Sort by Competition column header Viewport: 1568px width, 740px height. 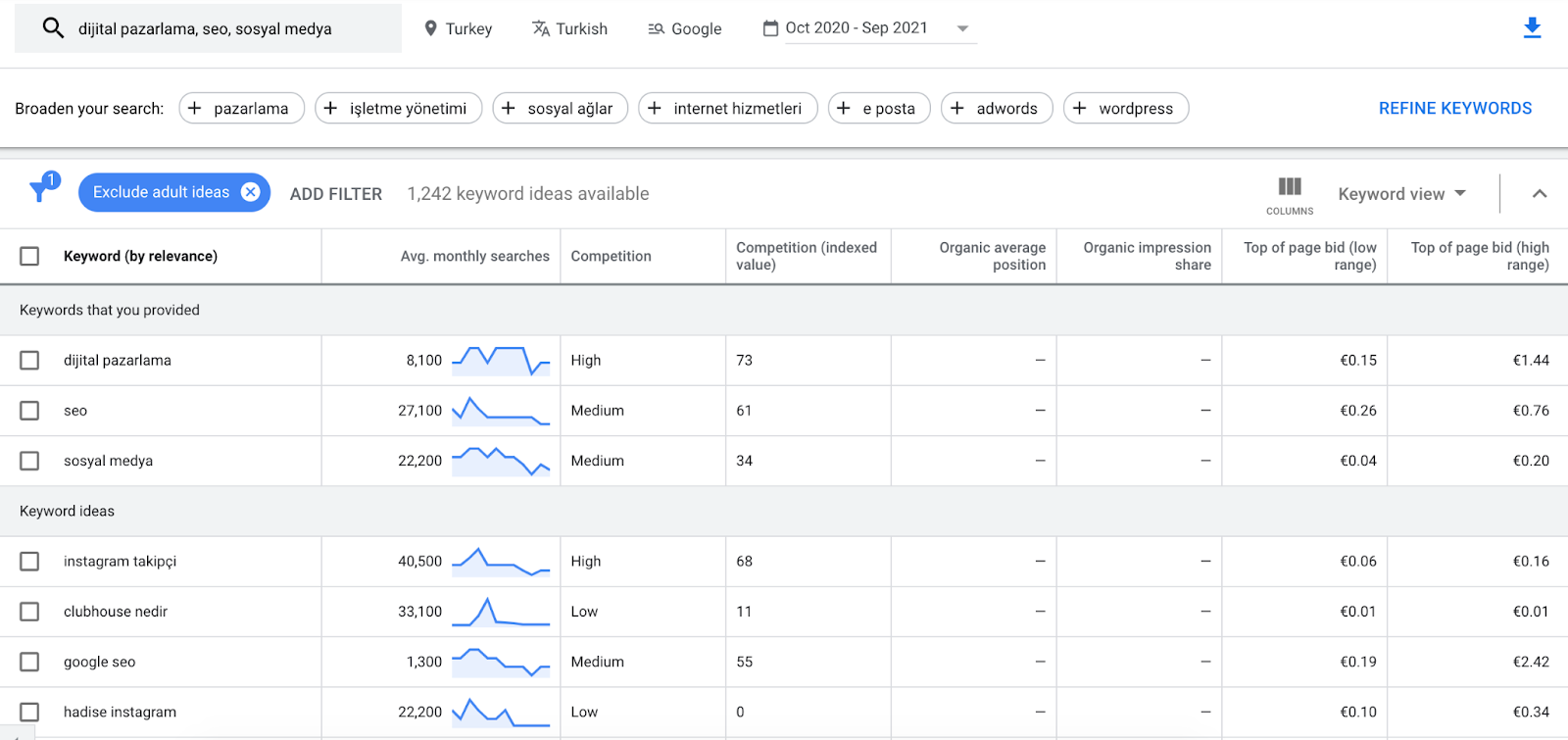point(611,256)
